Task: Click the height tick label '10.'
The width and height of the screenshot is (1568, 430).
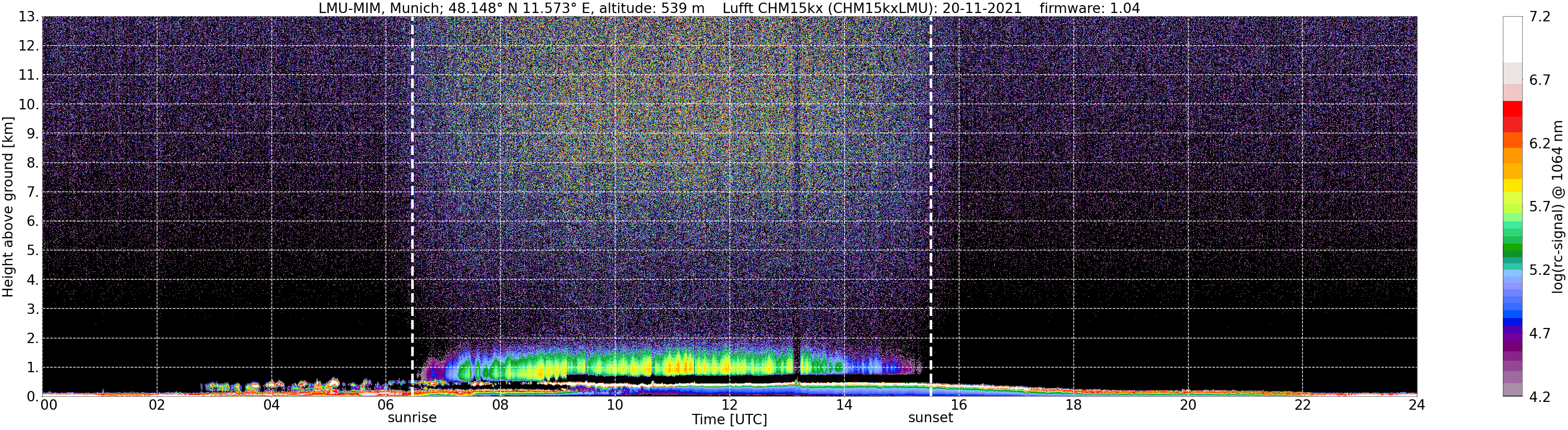Action: click(29, 105)
